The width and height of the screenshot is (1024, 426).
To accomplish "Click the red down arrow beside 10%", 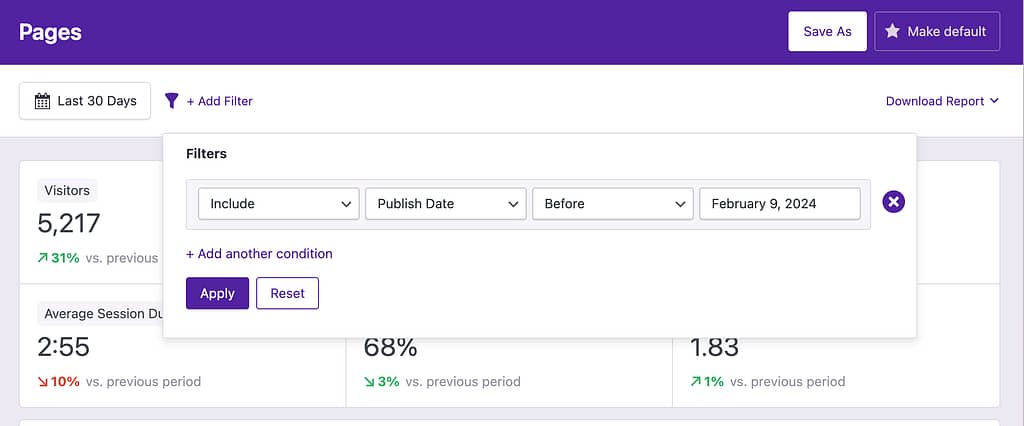I will [42, 382].
